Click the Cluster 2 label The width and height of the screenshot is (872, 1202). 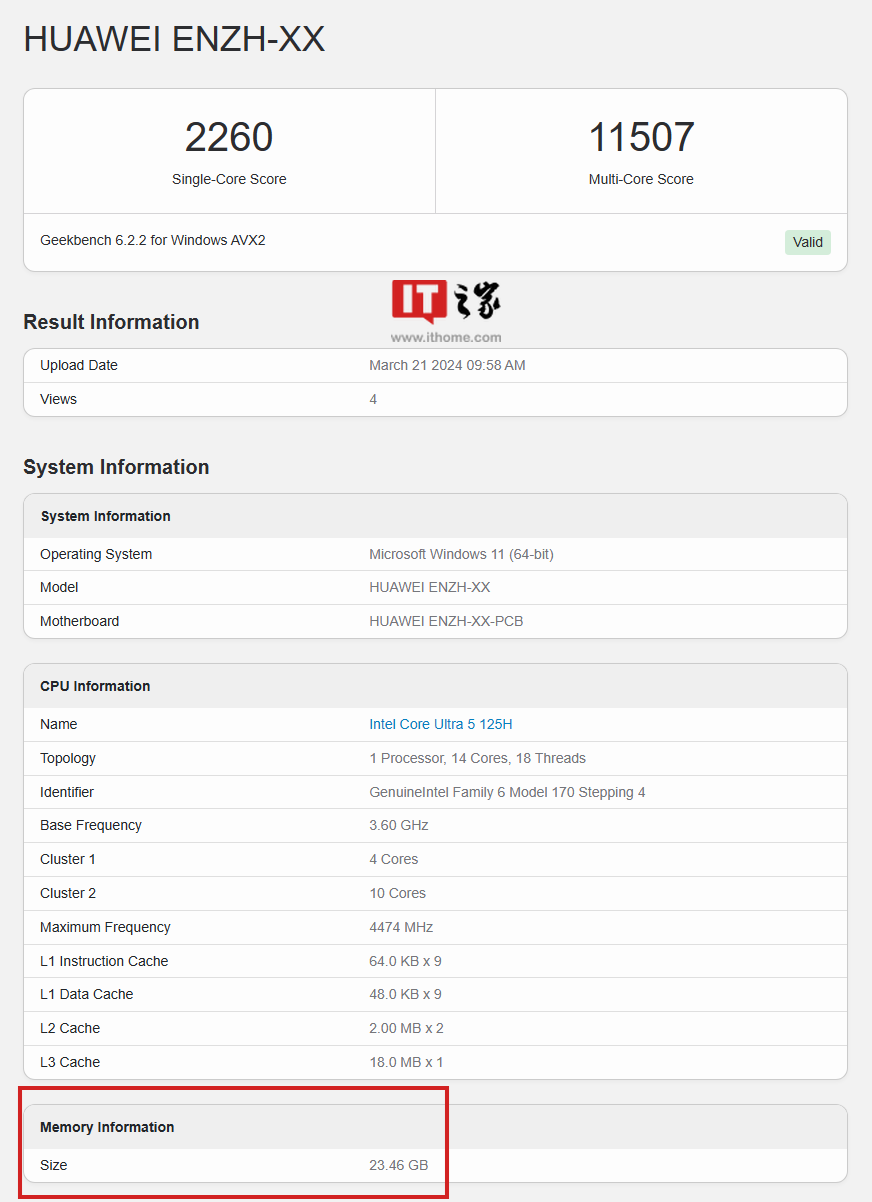(68, 893)
